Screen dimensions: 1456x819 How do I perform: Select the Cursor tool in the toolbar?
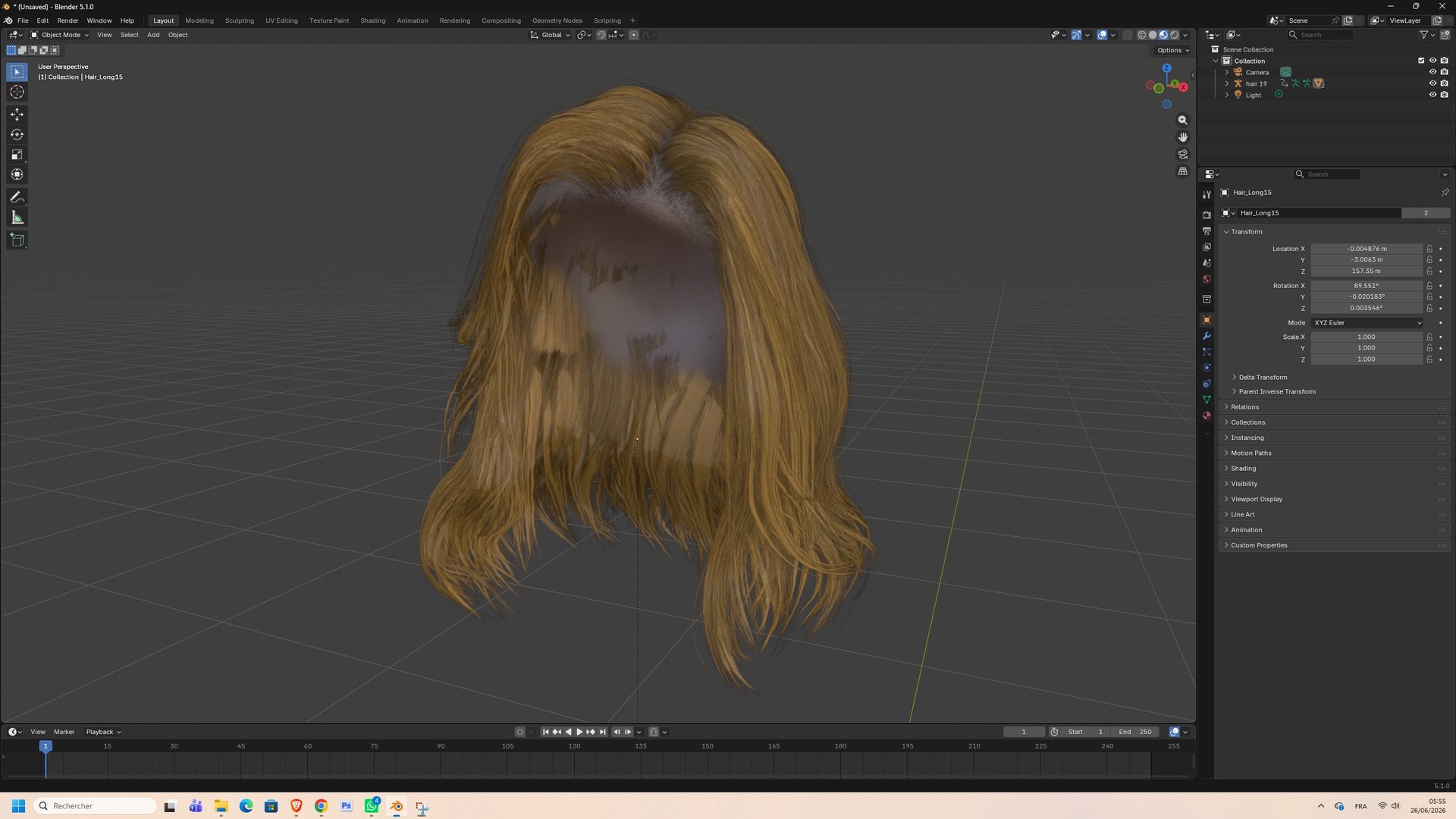click(x=17, y=92)
